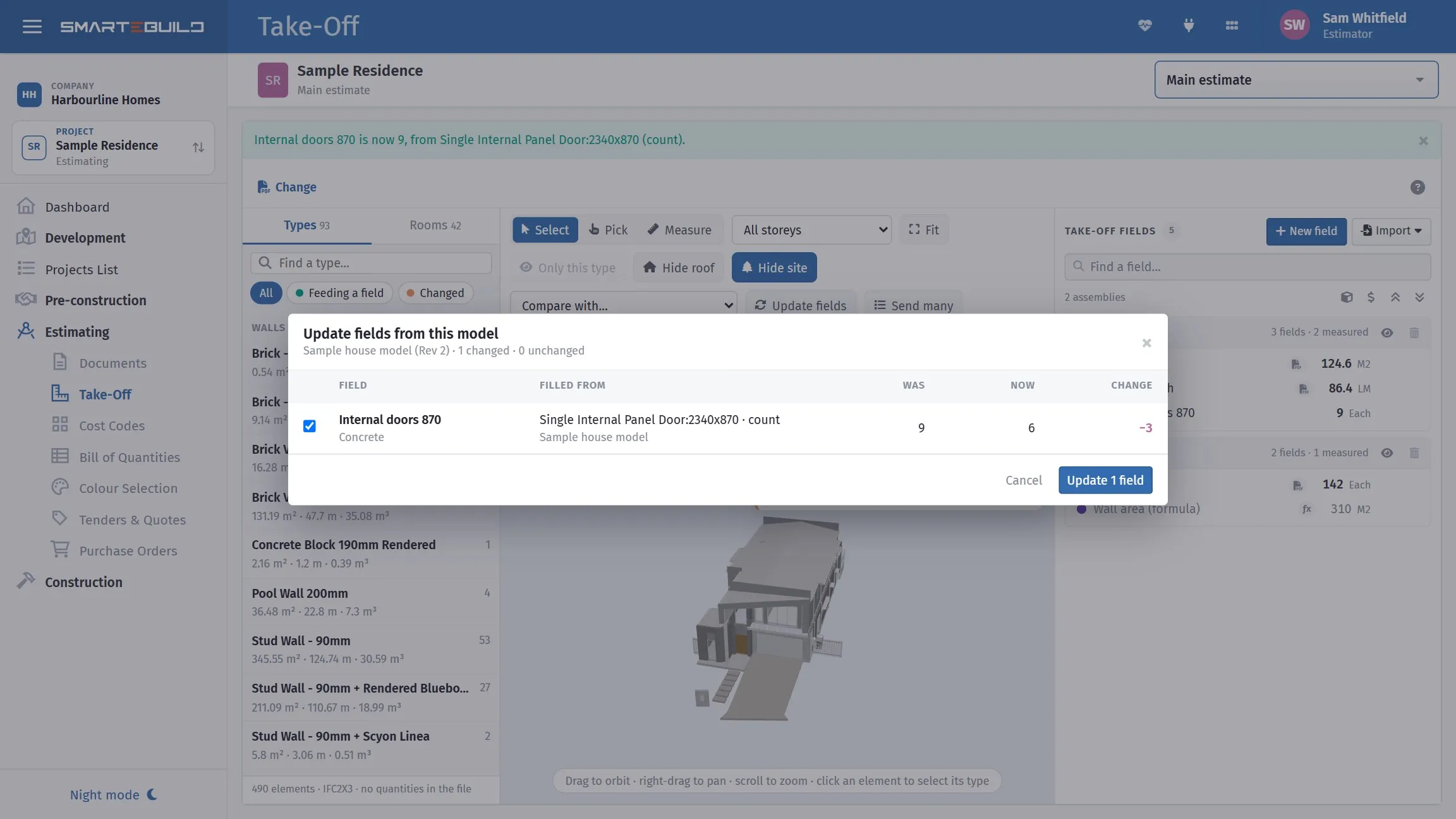Click the New field button
The height and width of the screenshot is (819, 1456).
point(1306,231)
